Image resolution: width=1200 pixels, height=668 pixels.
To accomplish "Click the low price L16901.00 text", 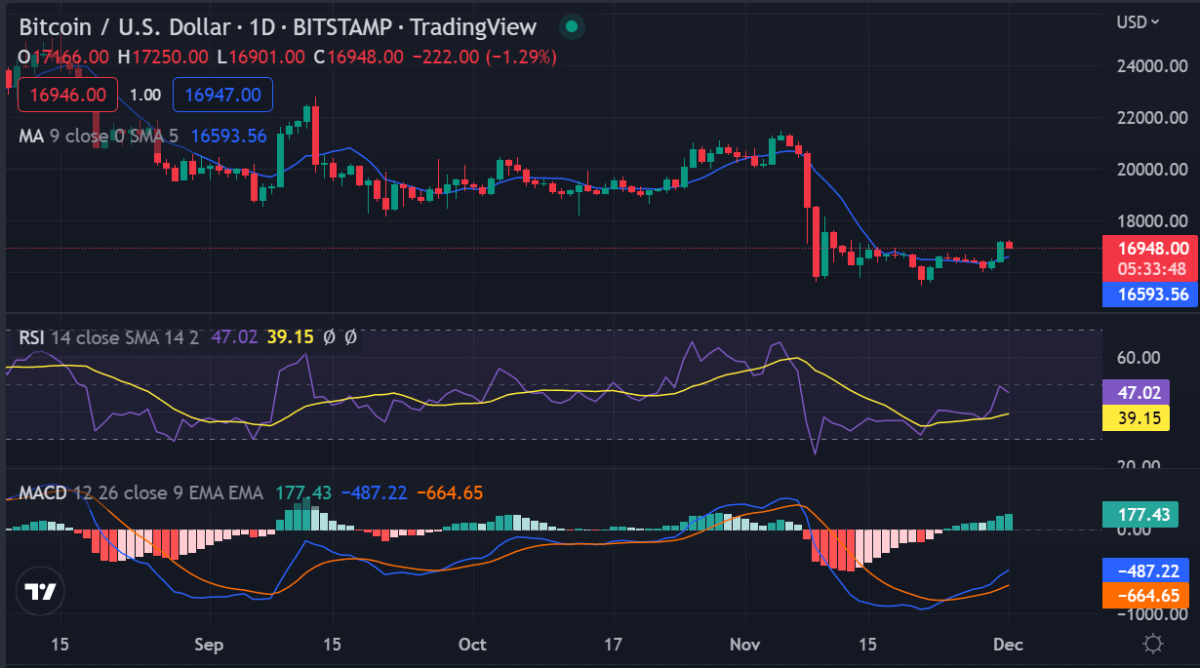I will click(x=261, y=57).
